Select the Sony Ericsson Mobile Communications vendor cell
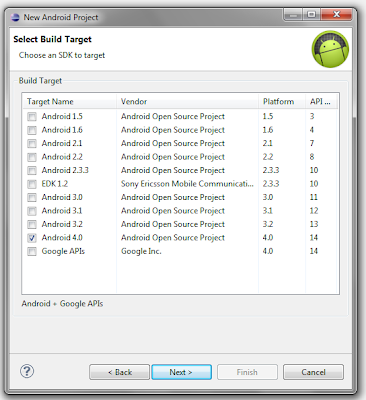 coord(187,184)
